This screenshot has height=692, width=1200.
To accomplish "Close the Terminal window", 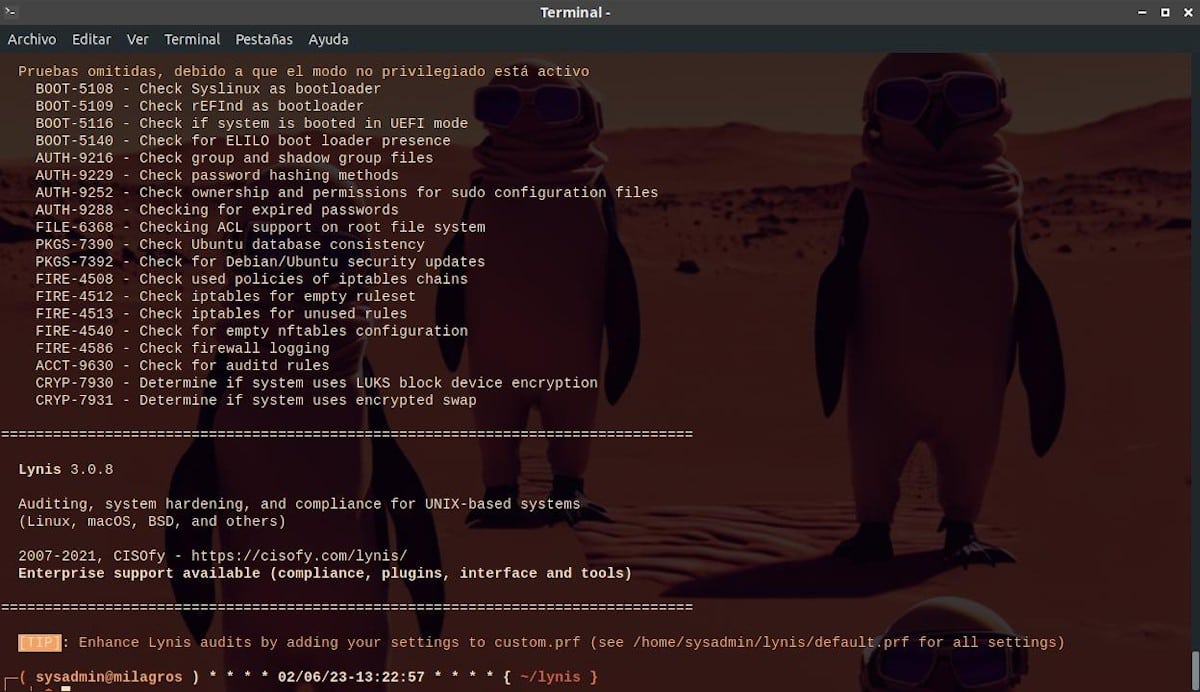I will click(x=1186, y=12).
